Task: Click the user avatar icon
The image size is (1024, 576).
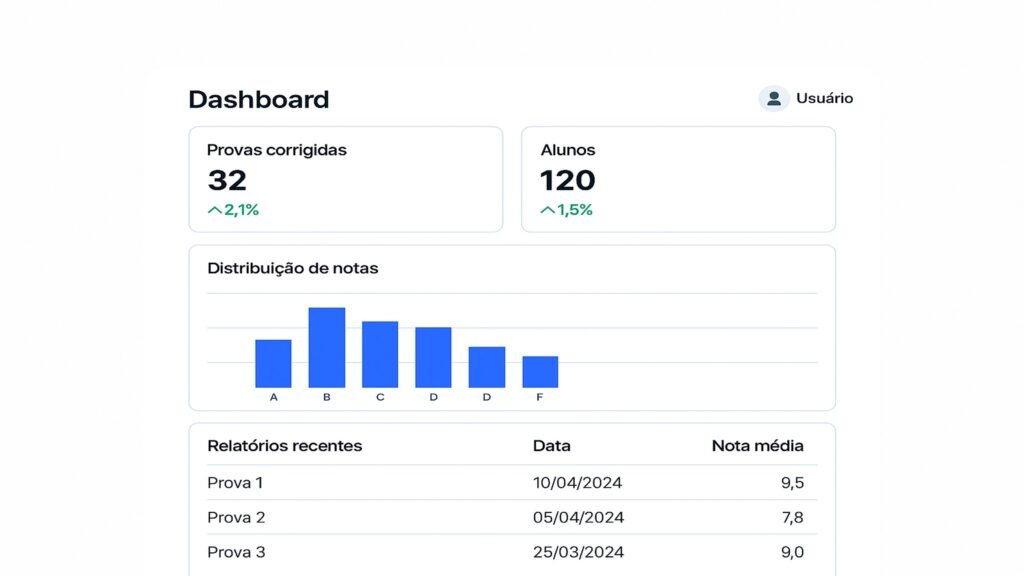Action: 773,98
